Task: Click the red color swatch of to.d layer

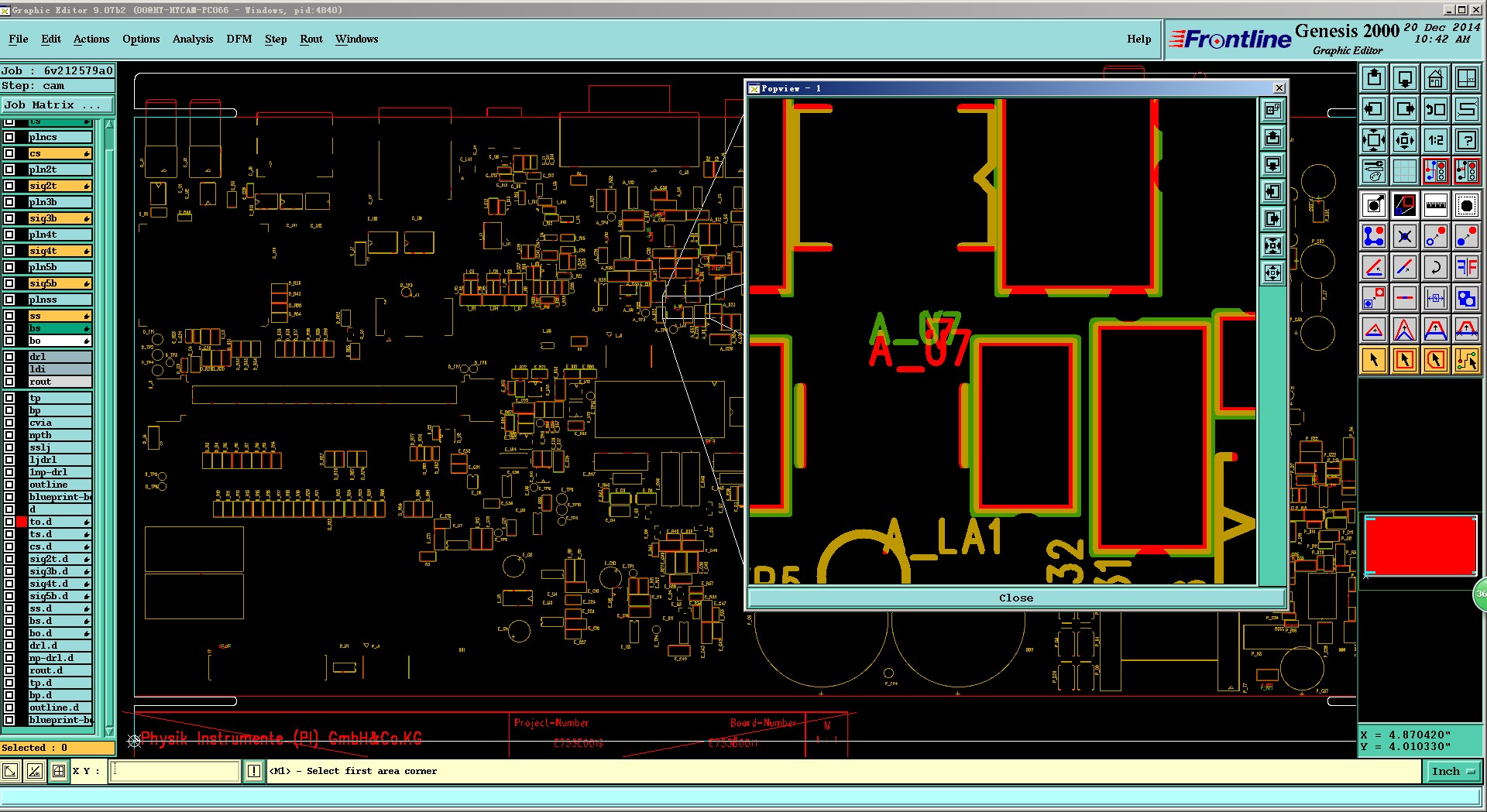Action: [22, 522]
